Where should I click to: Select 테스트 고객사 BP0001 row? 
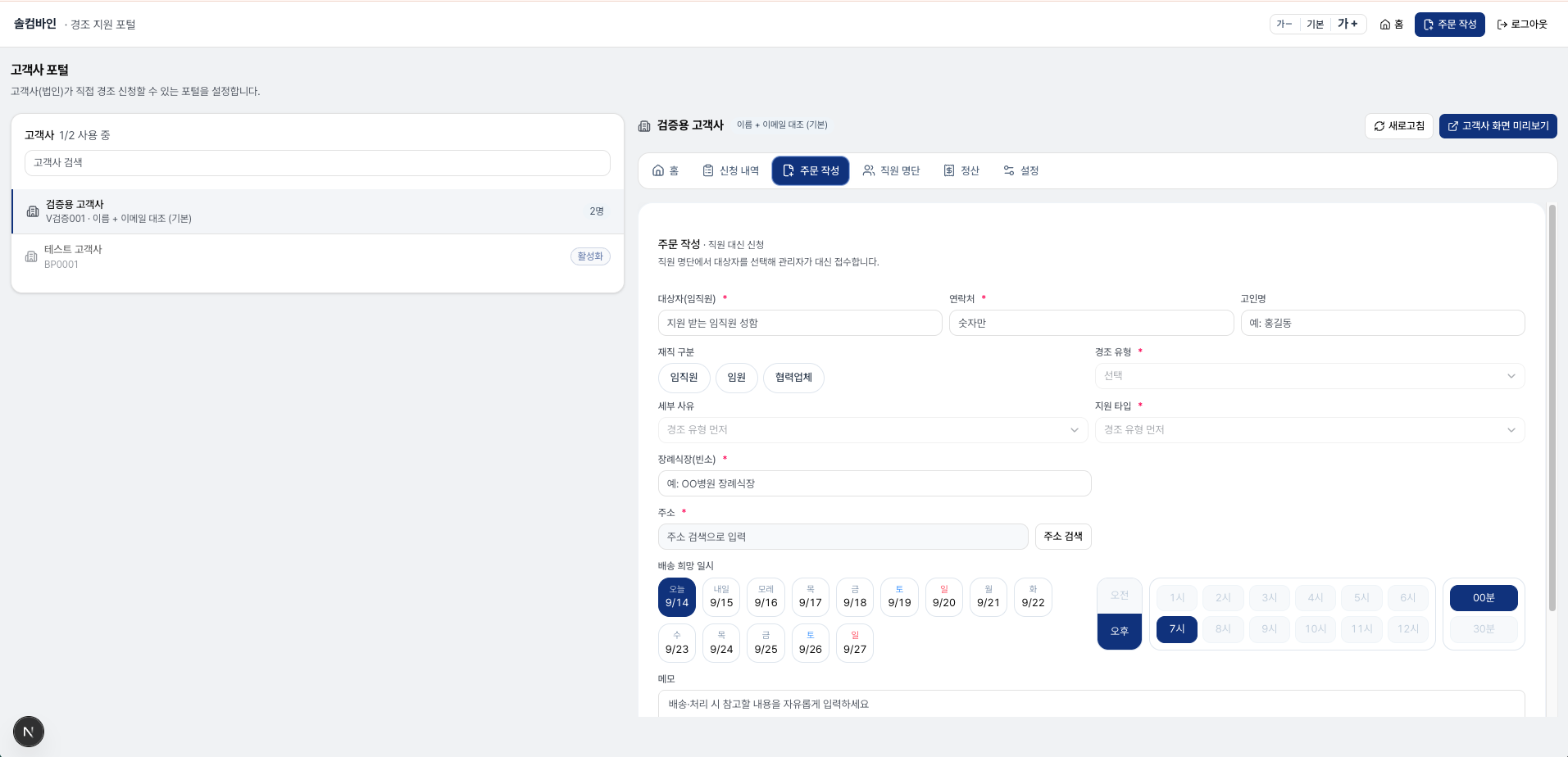(x=317, y=256)
